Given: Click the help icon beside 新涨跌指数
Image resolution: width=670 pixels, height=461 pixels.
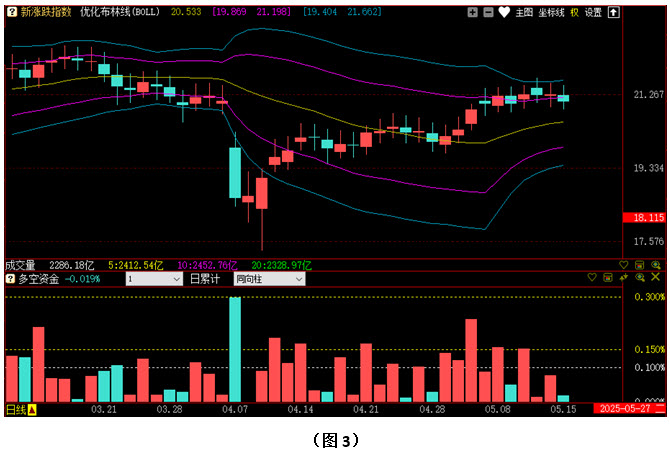Looking at the screenshot, I should (12, 12).
